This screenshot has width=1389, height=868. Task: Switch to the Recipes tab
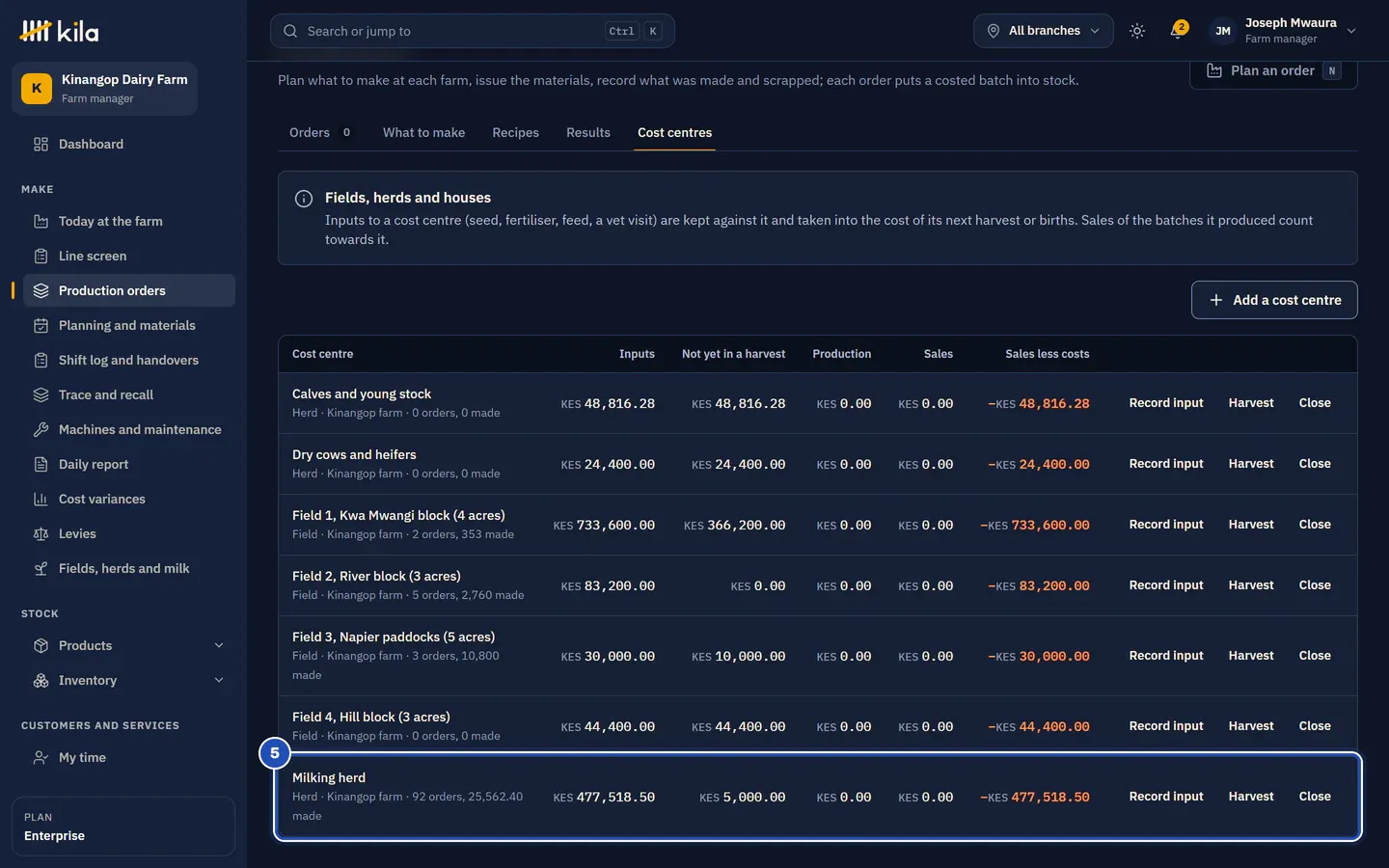515,132
